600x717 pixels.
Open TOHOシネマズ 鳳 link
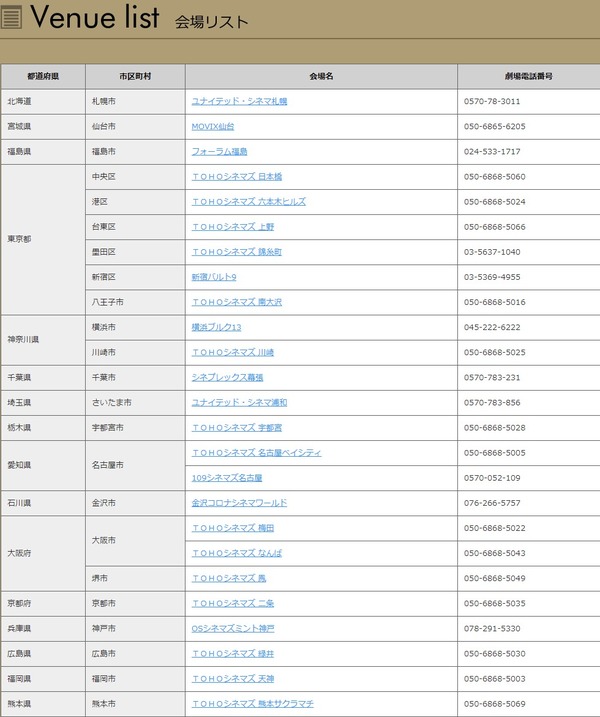pyautogui.click(x=229, y=578)
